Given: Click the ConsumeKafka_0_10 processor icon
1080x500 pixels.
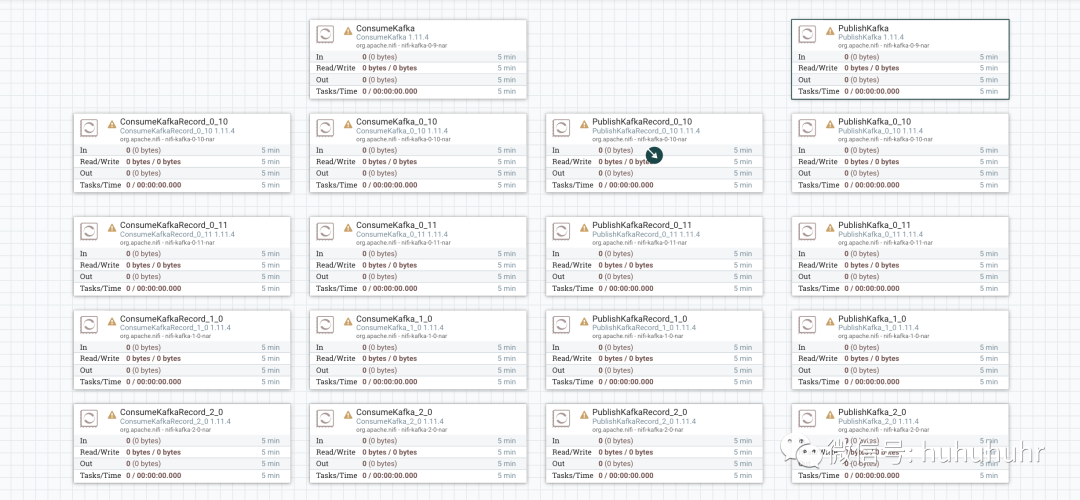Looking at the screenshot, I should pyautogui.click(x=325, y=127).
